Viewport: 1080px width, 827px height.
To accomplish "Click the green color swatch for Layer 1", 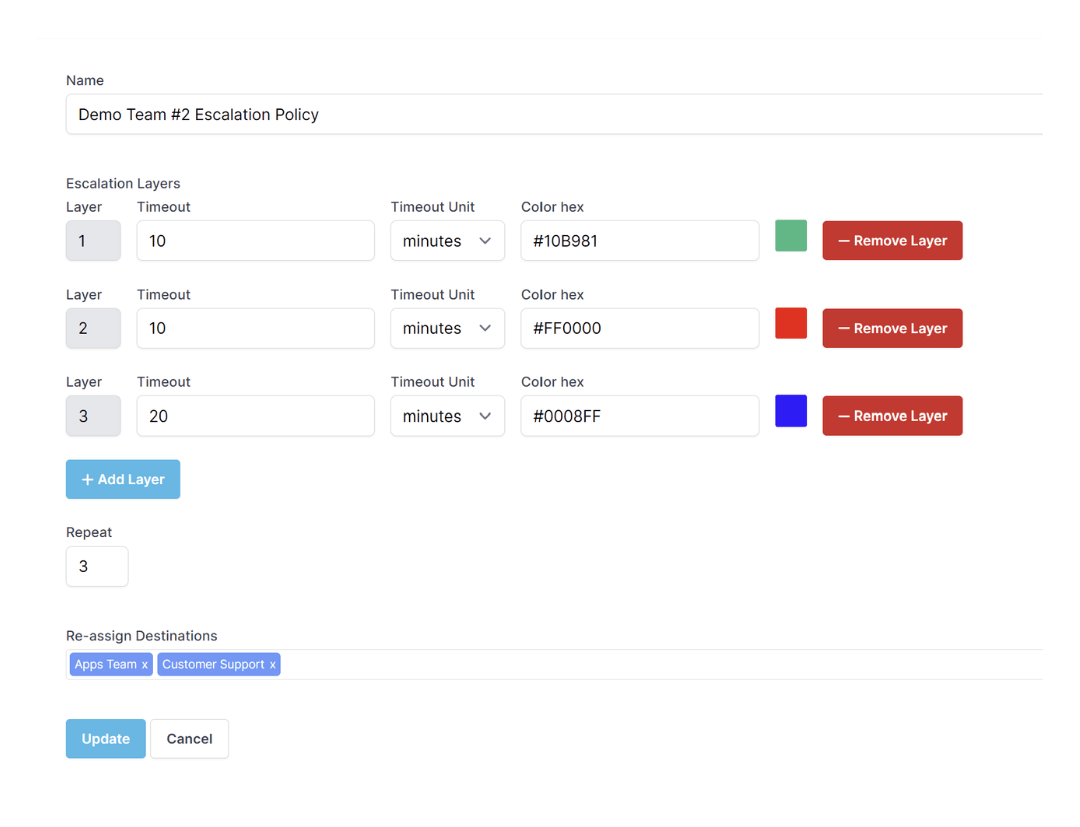I will [790, 238].
